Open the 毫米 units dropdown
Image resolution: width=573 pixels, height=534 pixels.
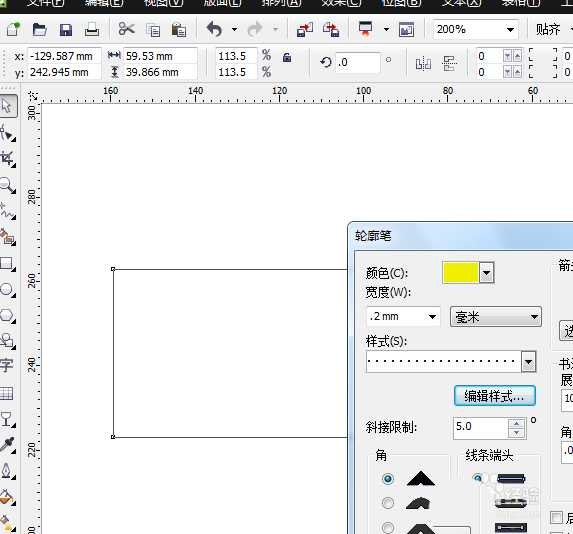[496, 317]
